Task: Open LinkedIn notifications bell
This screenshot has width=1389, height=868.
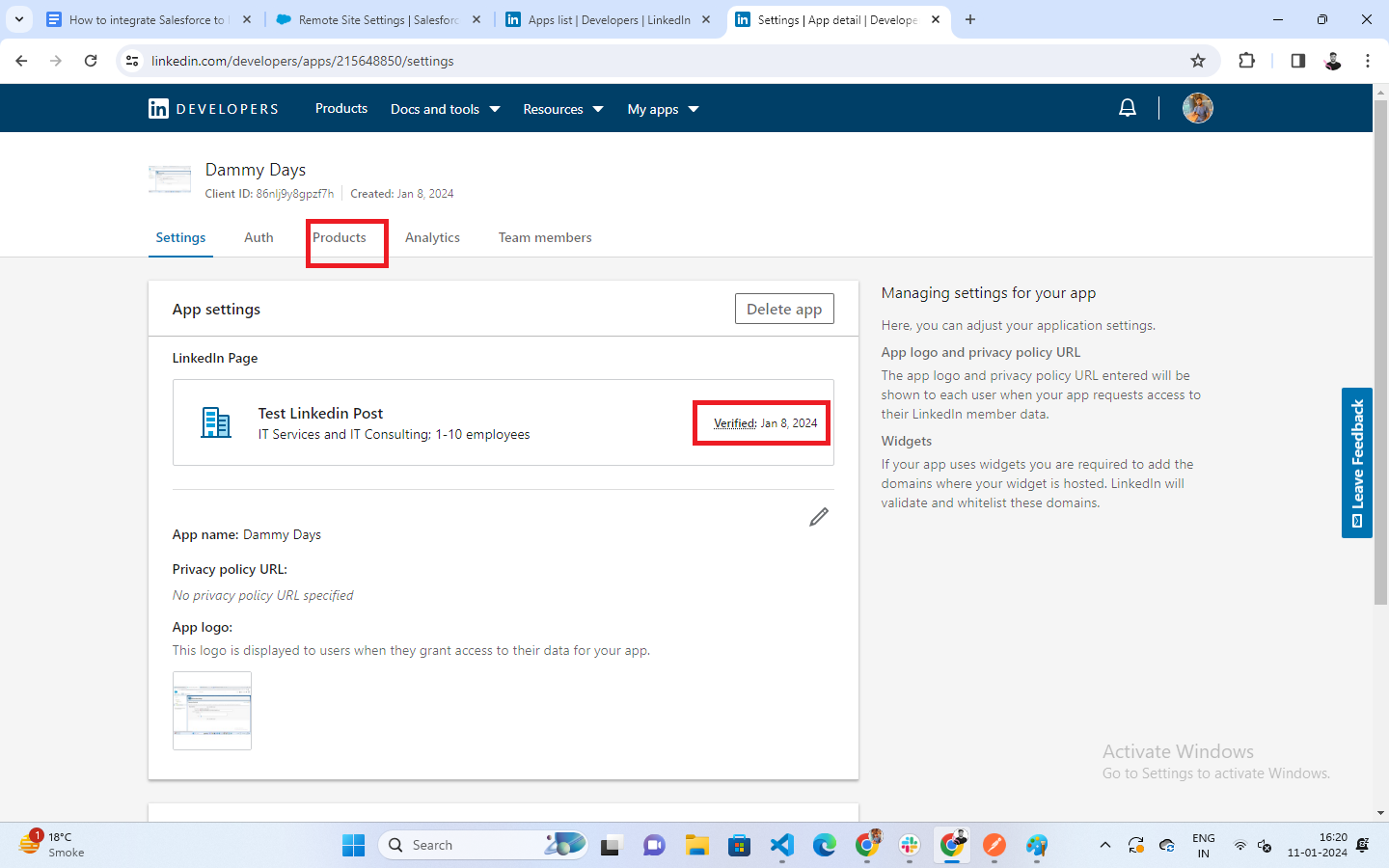Action: (1127, 108)
